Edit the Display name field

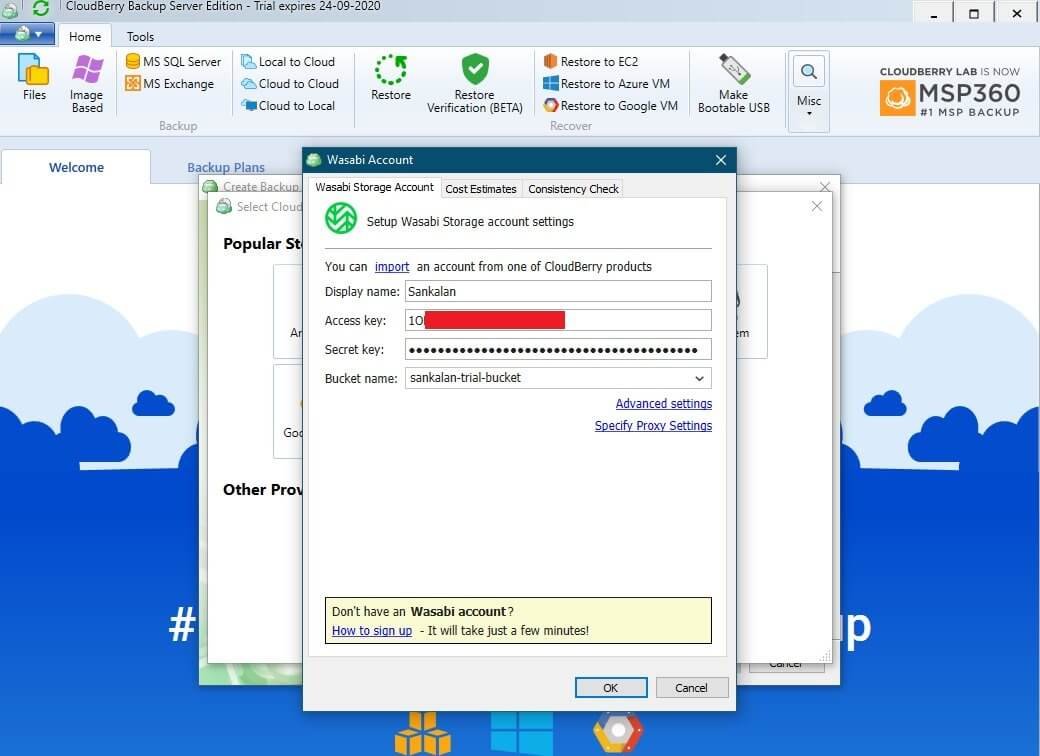tap(558, 291)
